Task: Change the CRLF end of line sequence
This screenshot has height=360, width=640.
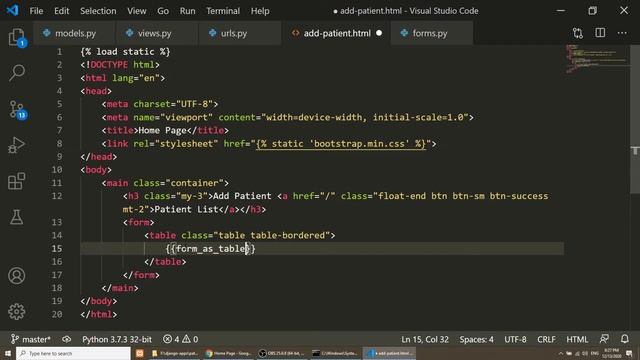Action: [x=546, y=339]
